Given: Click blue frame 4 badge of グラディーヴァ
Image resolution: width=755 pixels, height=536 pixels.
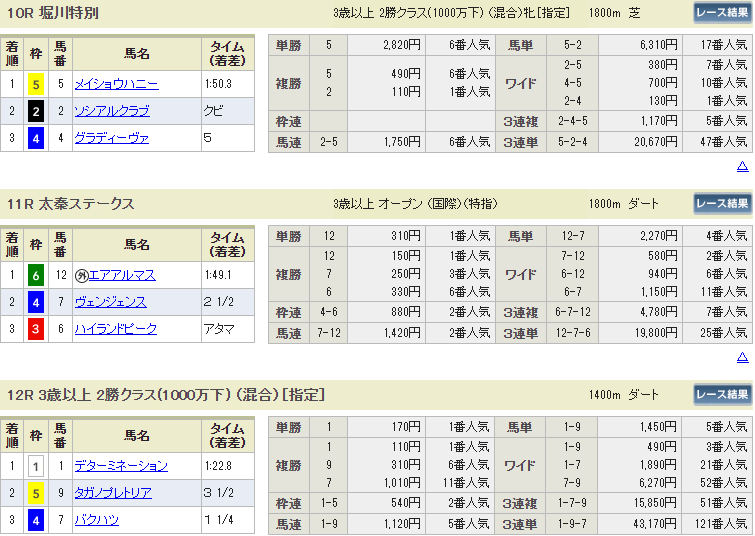Looking at the screenshot, I should (36, 139).
